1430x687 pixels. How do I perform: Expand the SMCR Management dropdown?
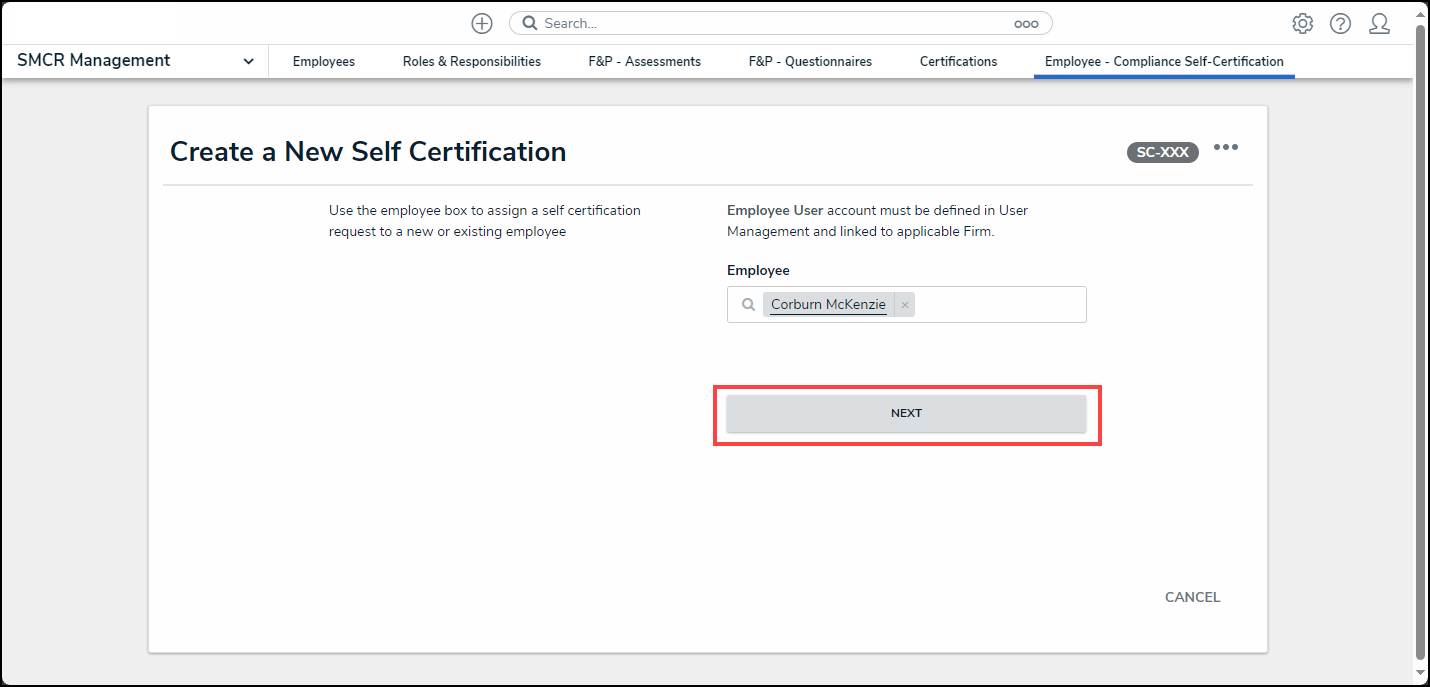[248, 61]
